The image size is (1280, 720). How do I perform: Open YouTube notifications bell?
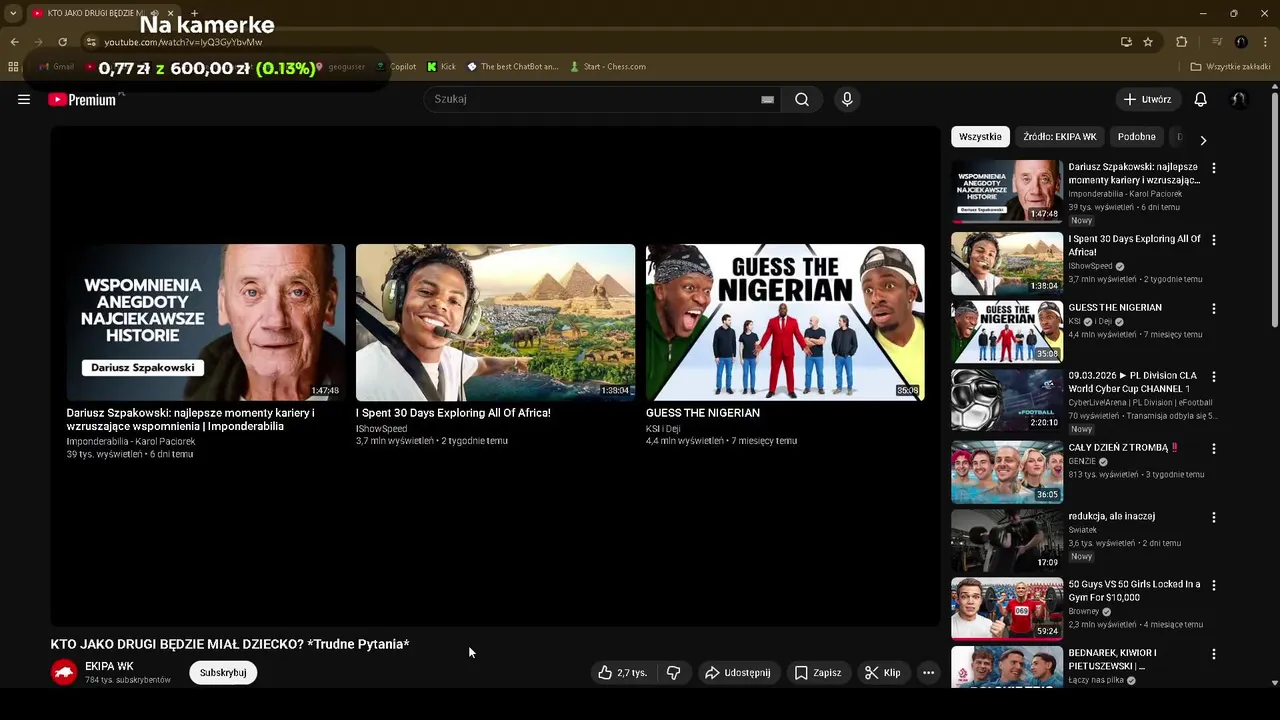1201,99
